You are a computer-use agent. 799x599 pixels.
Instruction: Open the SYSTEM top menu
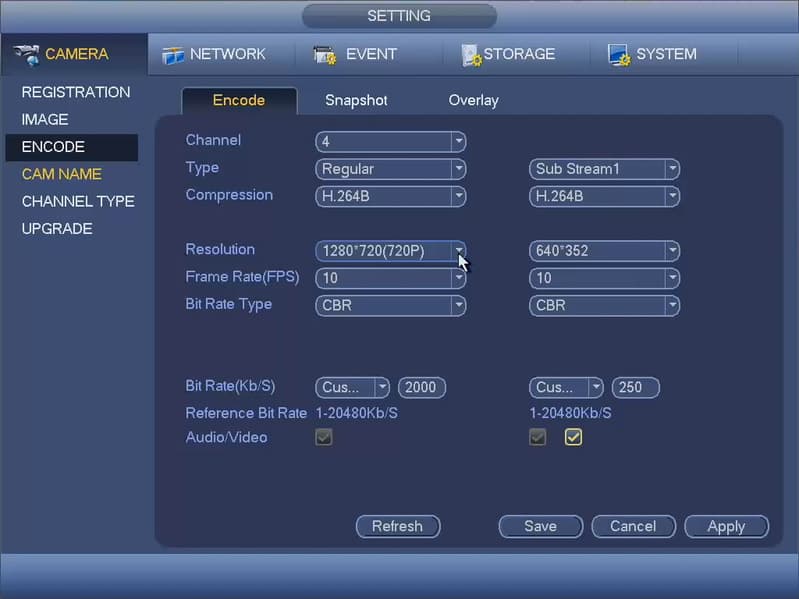[x=666, y=54]
